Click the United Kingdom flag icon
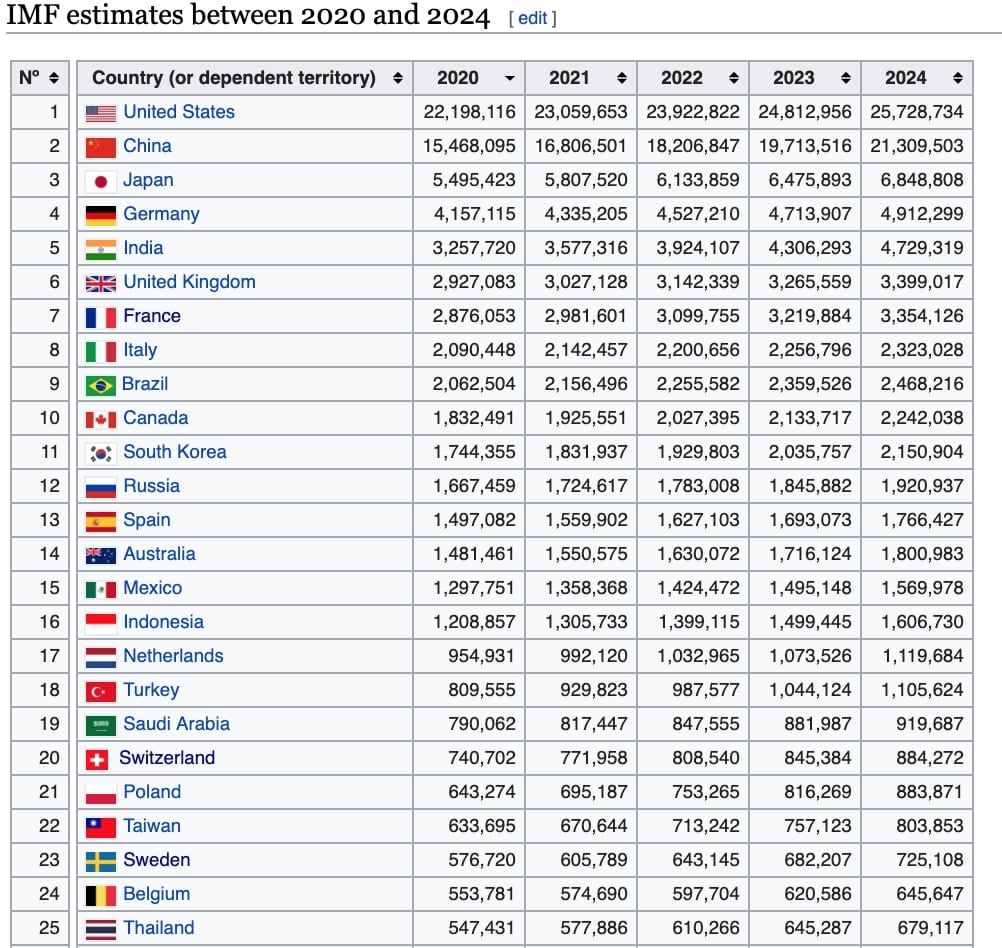The image size is (1002, 948). [101, 282]
